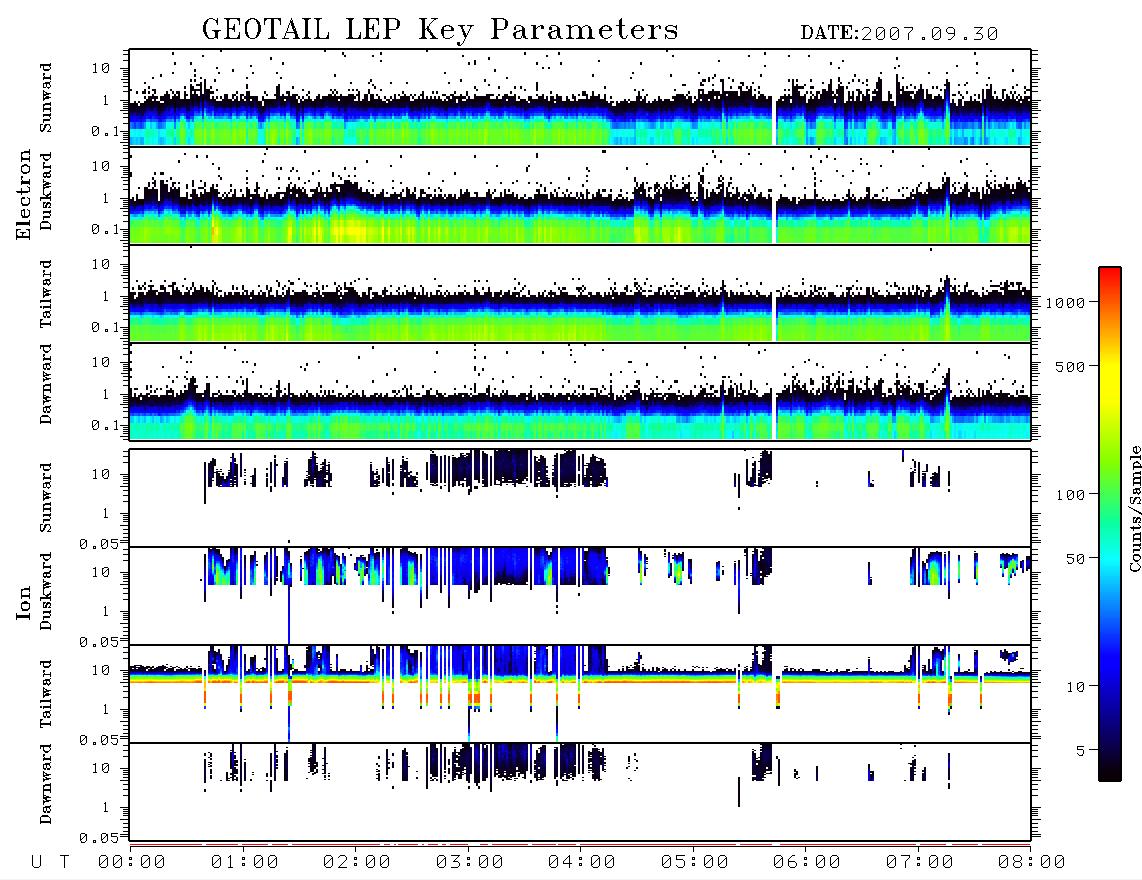Click the 0.05 tick of Ion Sunward panel

tap(98, 543)
